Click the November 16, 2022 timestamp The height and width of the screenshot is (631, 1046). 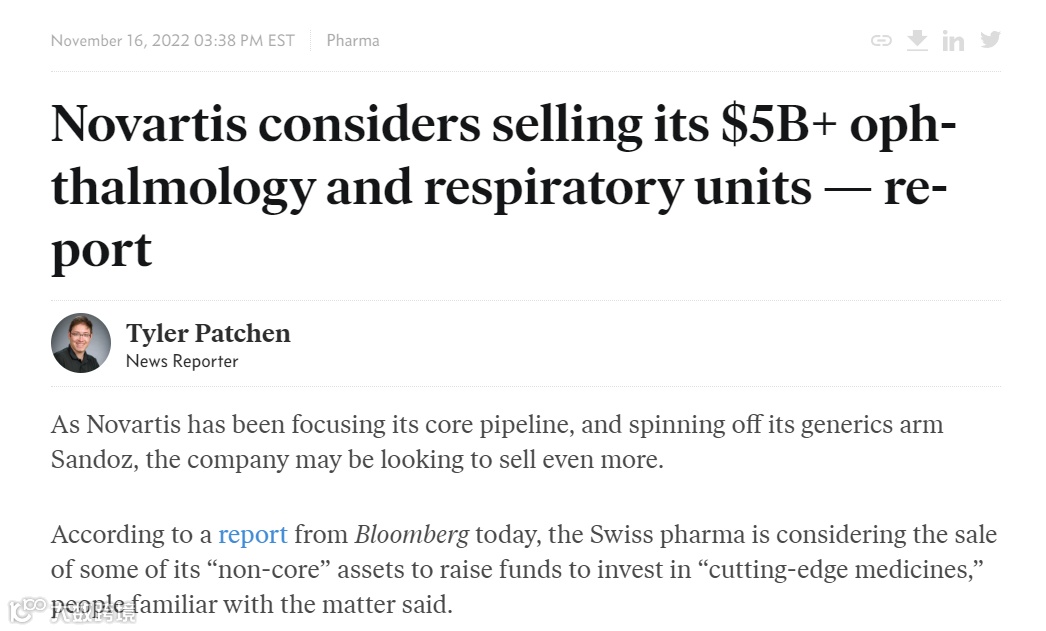click(173, 41)
